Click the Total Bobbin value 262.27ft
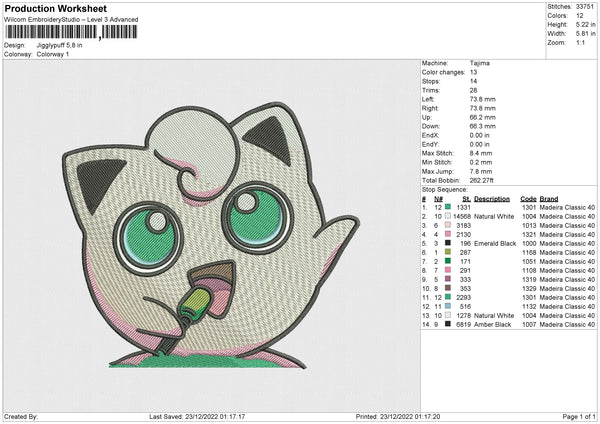 (x=481, y=180)
